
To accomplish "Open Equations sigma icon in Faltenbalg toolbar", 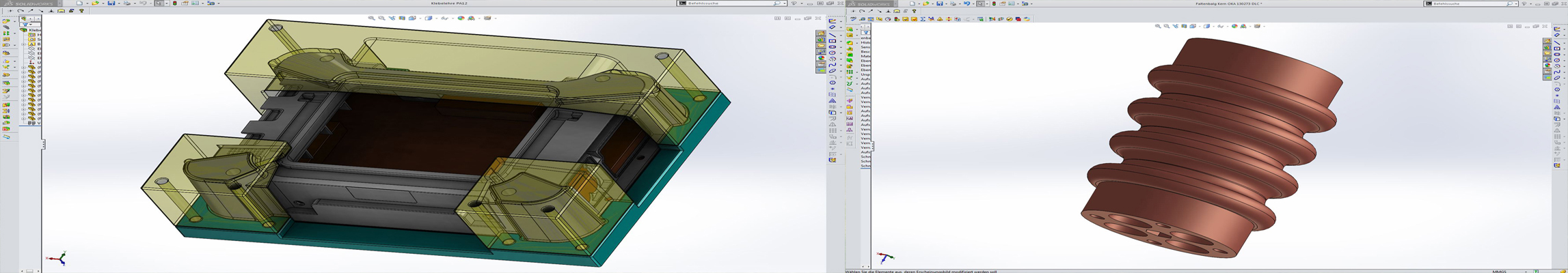I will (923, 19).
